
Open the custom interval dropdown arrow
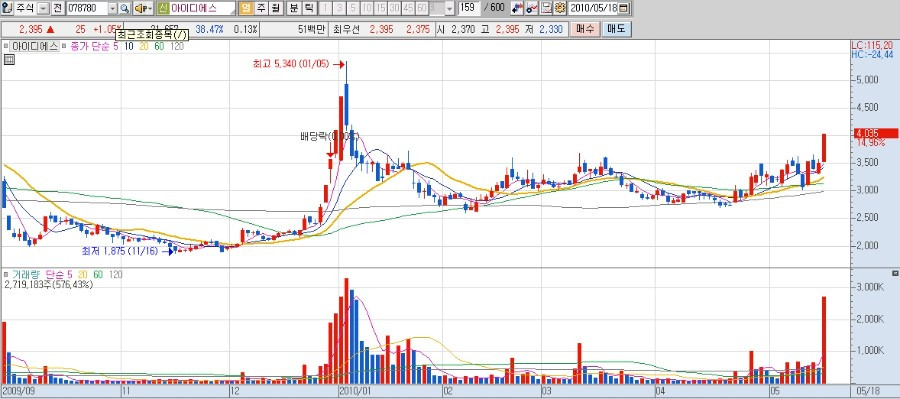click(x=449, y=8)
